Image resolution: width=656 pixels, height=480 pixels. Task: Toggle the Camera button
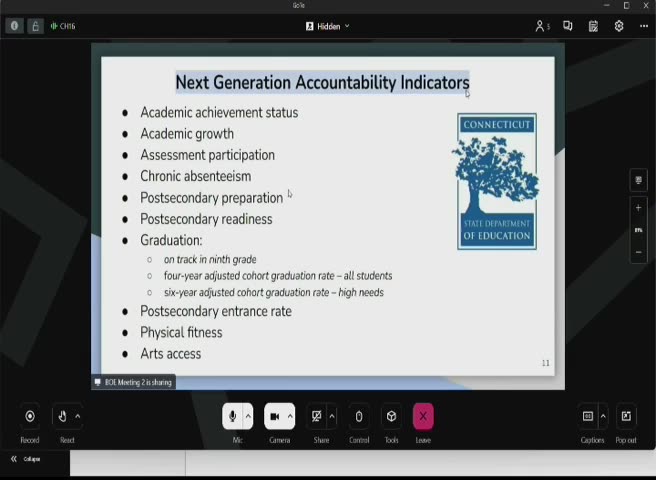click(274, 416)
